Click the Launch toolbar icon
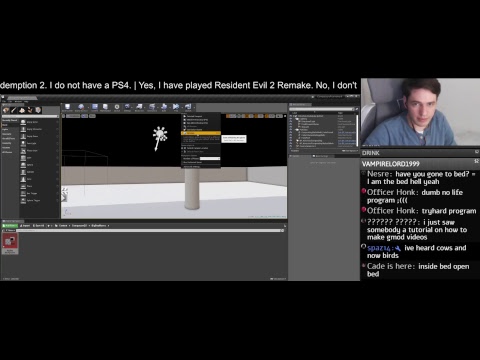This screenshot has width=480, height=360. point(188,107)
